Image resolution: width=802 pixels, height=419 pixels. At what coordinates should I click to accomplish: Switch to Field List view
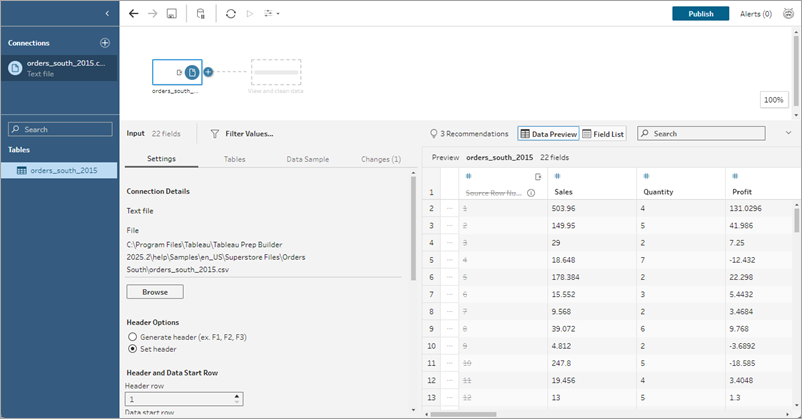tap(603, 134)
